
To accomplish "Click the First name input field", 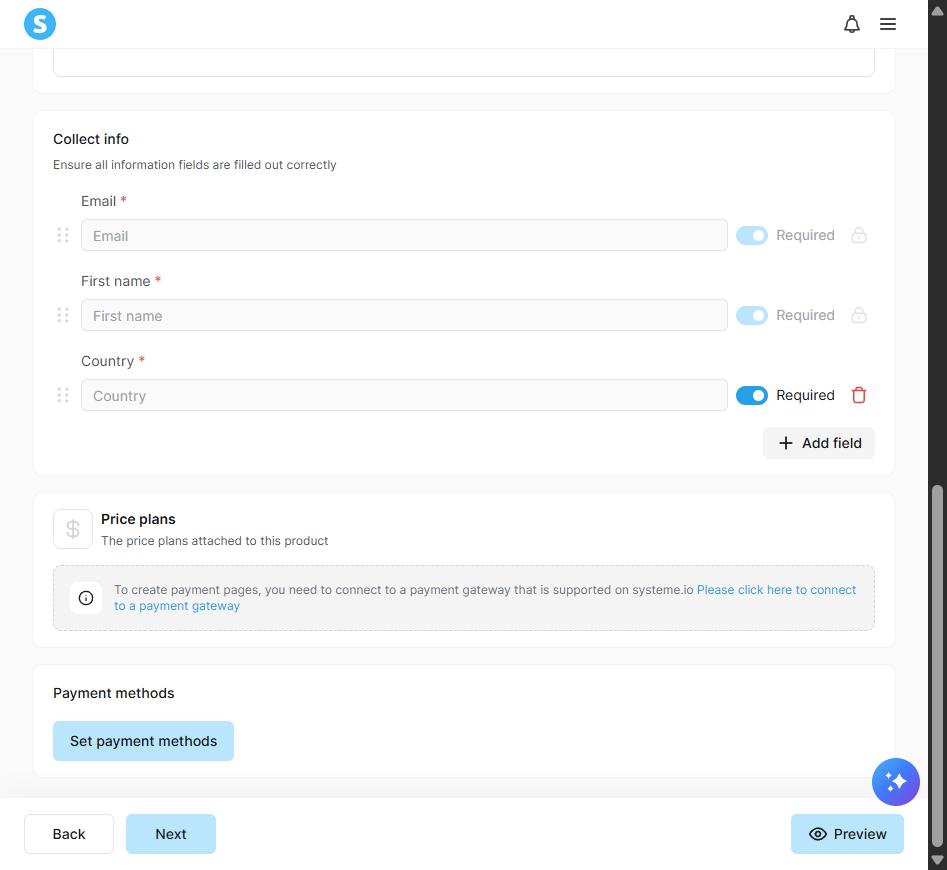I will point(404,315).
